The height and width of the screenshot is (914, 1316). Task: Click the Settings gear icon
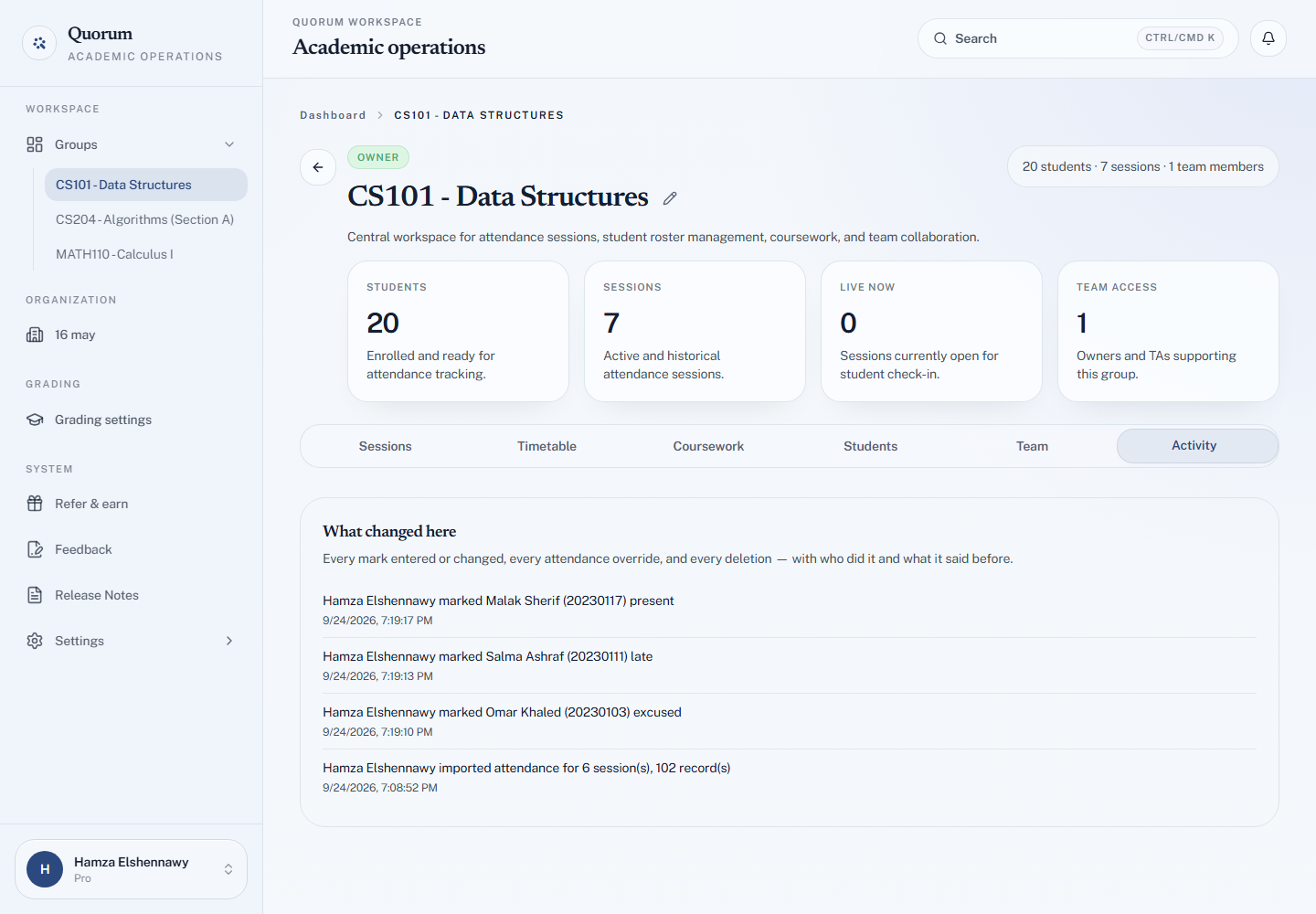point(35,641)
